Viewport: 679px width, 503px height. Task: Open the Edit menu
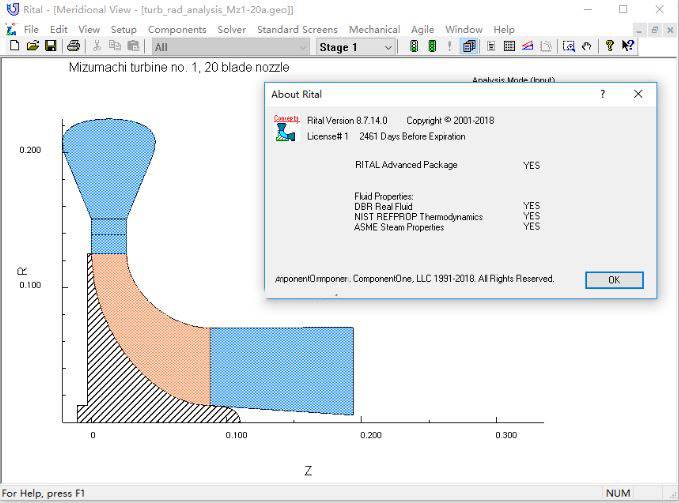point(58,29)
